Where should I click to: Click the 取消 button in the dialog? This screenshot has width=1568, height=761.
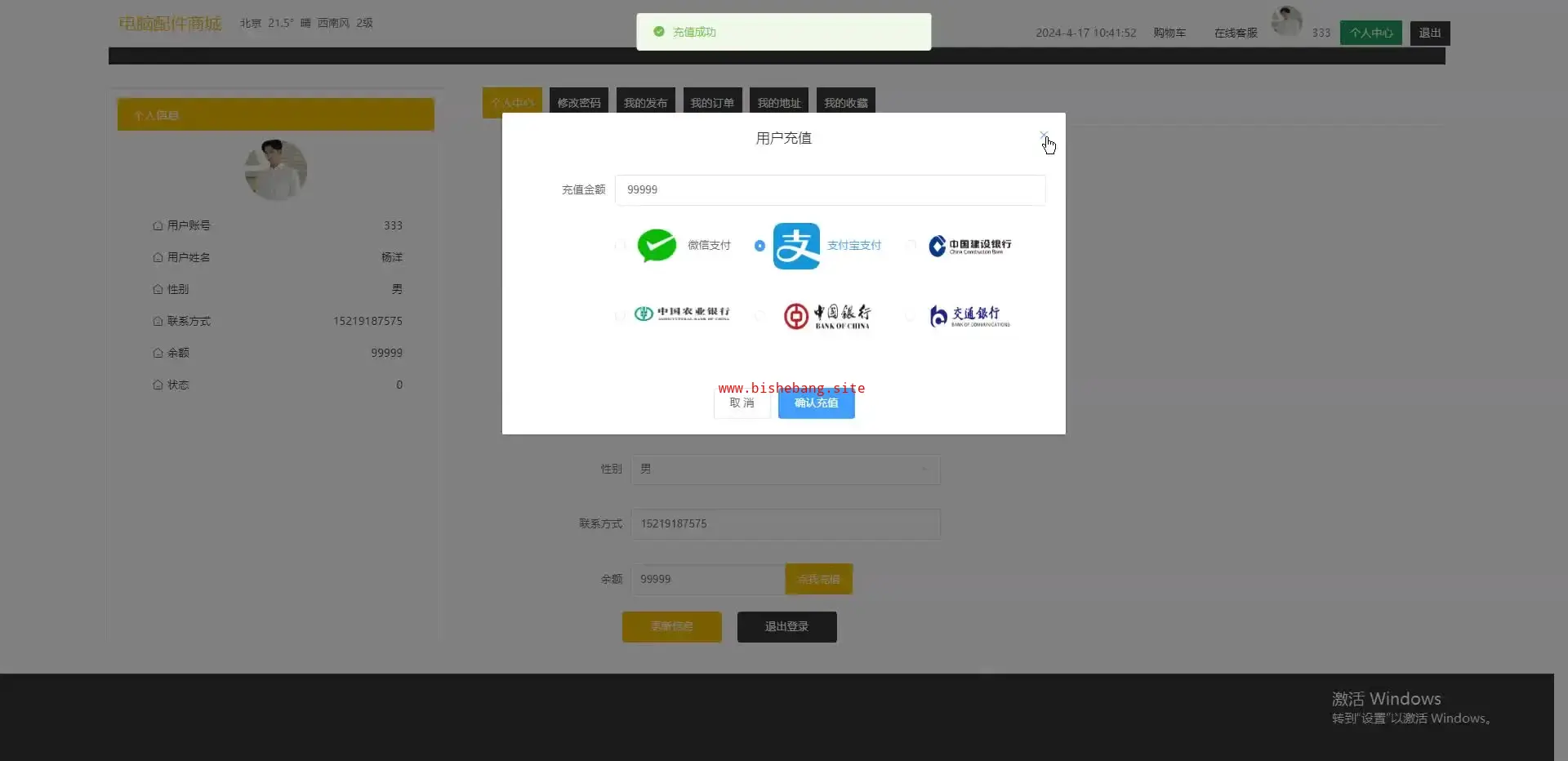click(x=742, y=403)
